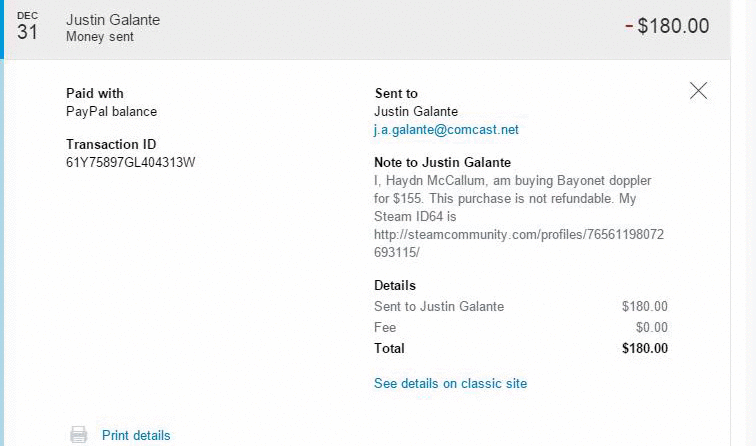Click the -$180.00 amount in the header
The height and width of the screenshot is (446, 756).
(667, 26)
